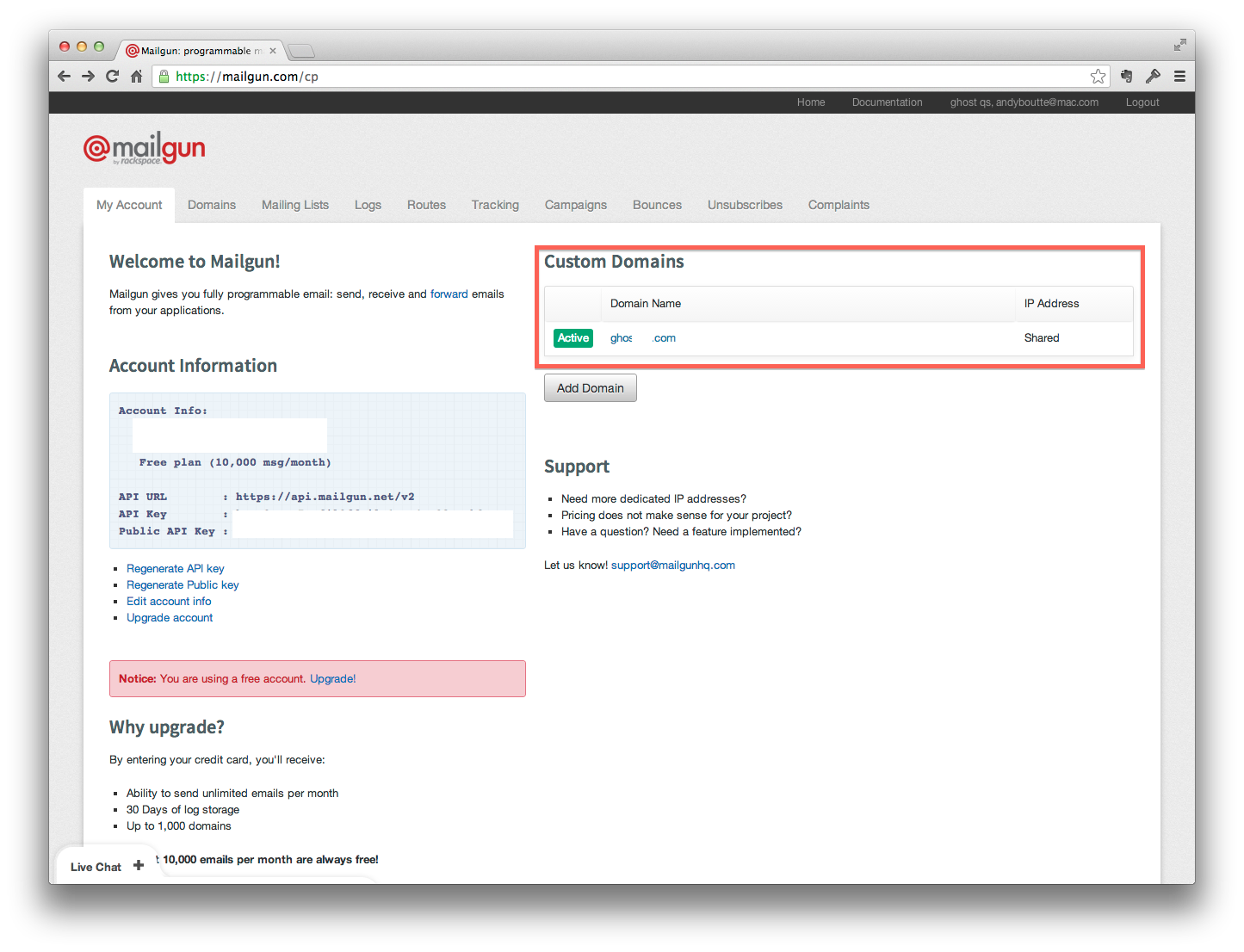Click the Add Domain button

(591, 388)
